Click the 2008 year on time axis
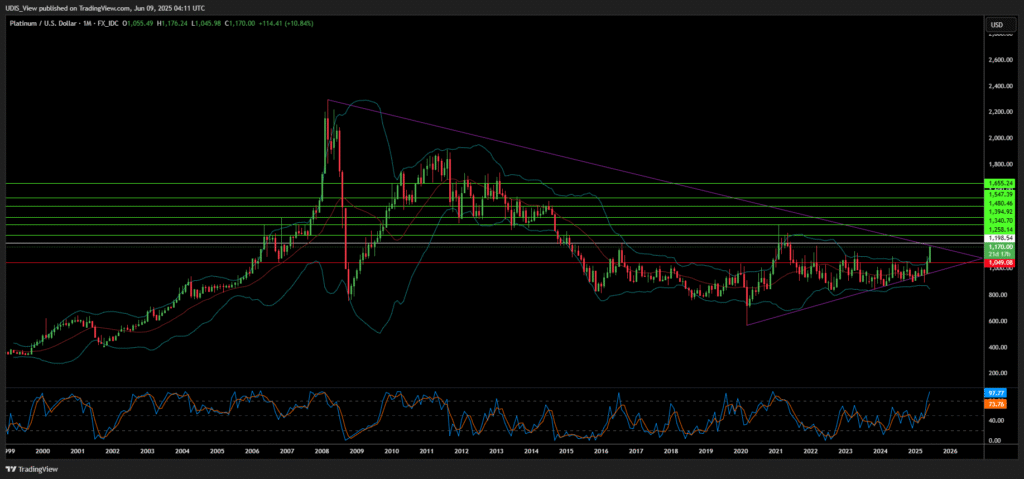The image size is (1024, 479). [322, 451]
